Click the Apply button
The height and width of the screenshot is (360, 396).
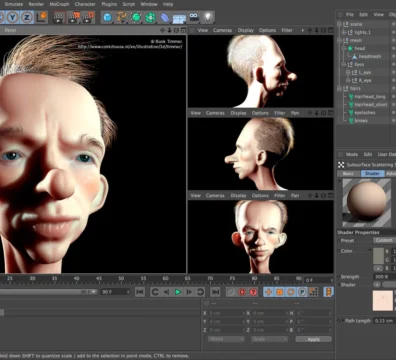[x=313, y=339]
